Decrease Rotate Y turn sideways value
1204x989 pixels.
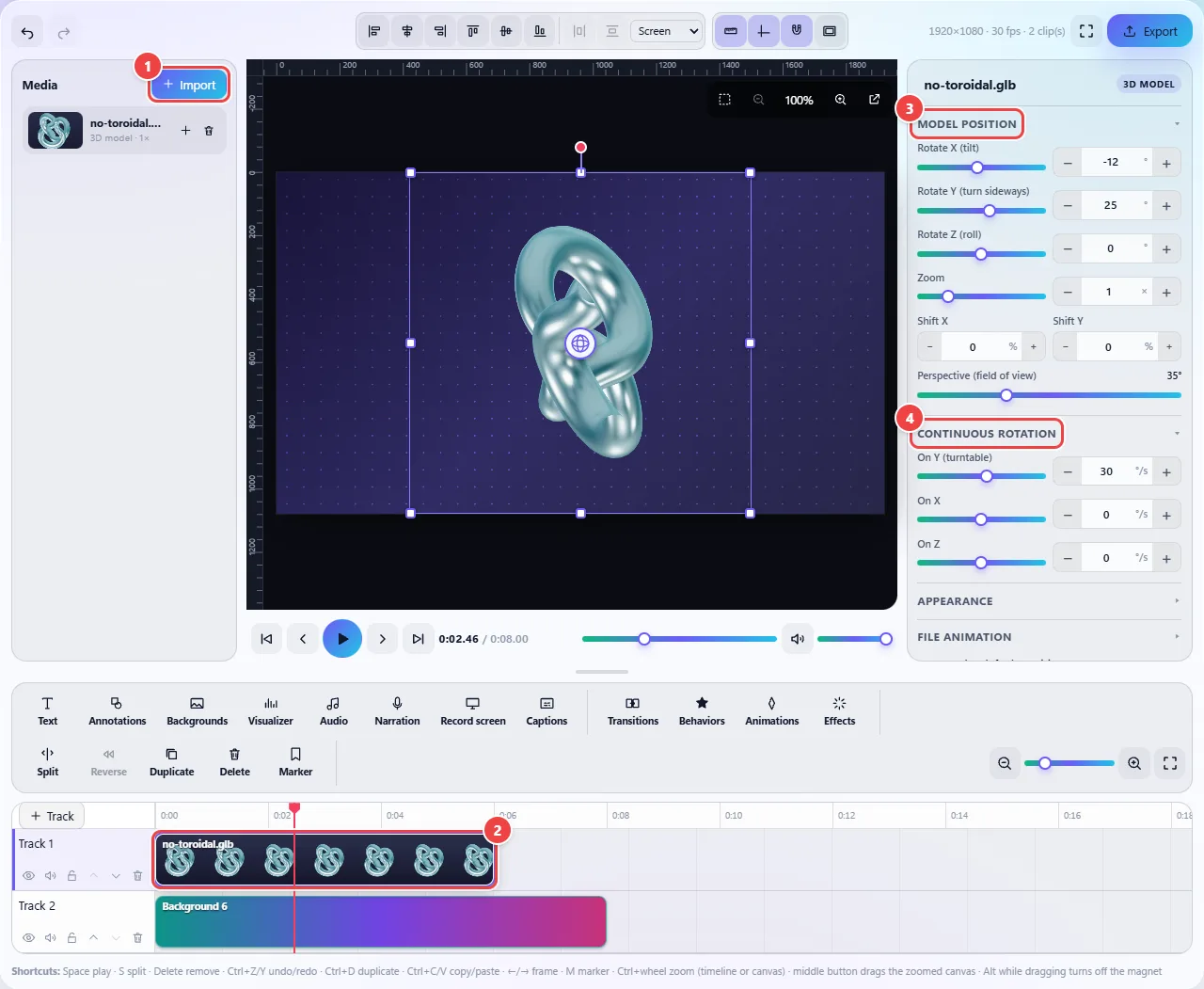1068,205
